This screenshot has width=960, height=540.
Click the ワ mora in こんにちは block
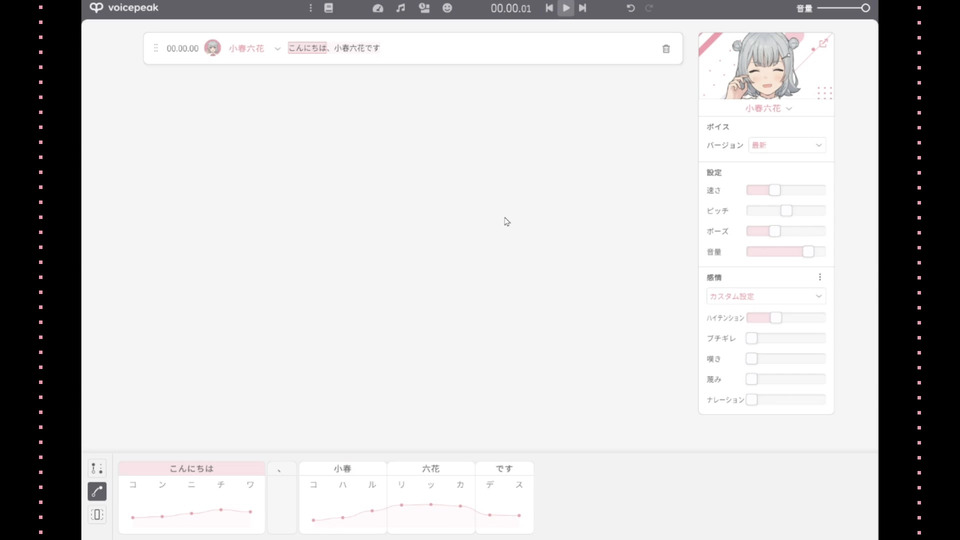250,484
